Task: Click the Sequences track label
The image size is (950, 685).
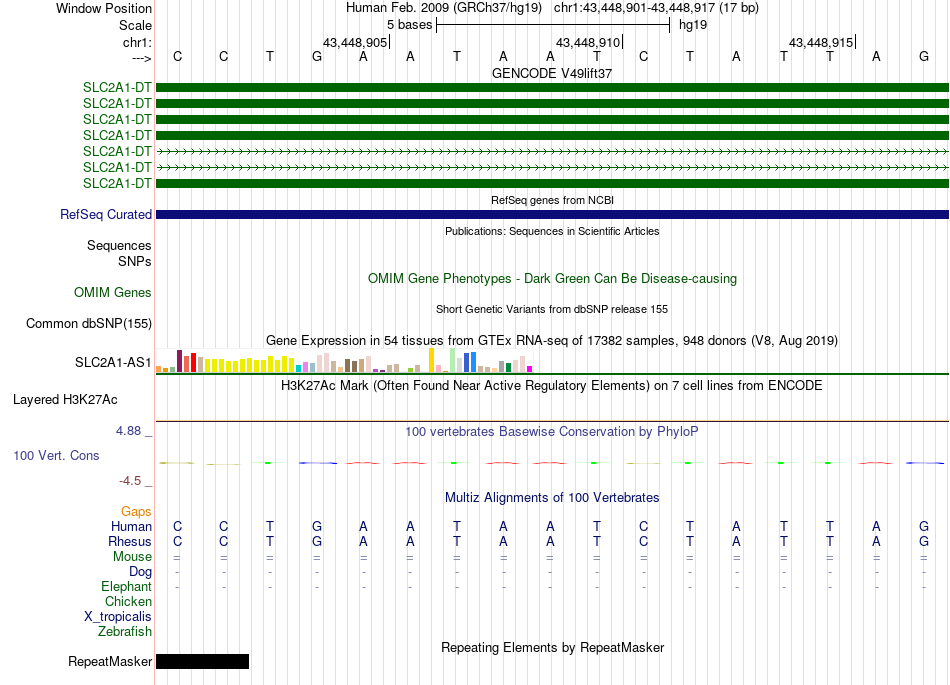Action: click(x=119, y=245)
